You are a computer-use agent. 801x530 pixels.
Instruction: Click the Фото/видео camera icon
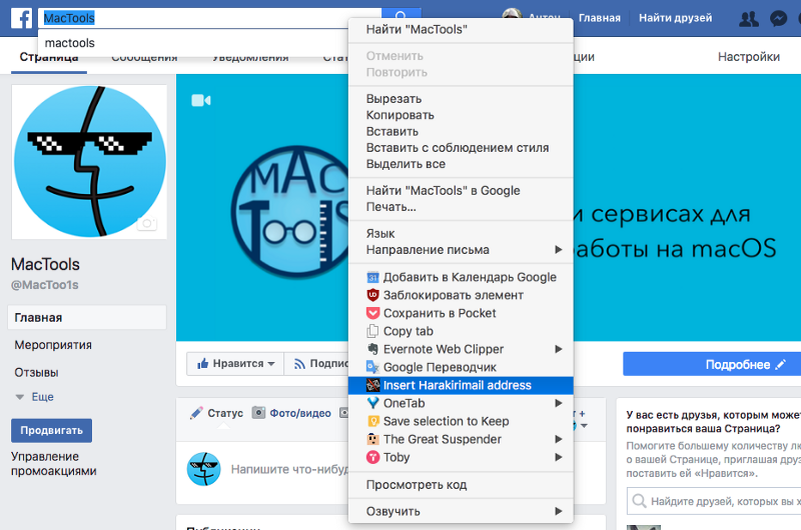258,413
